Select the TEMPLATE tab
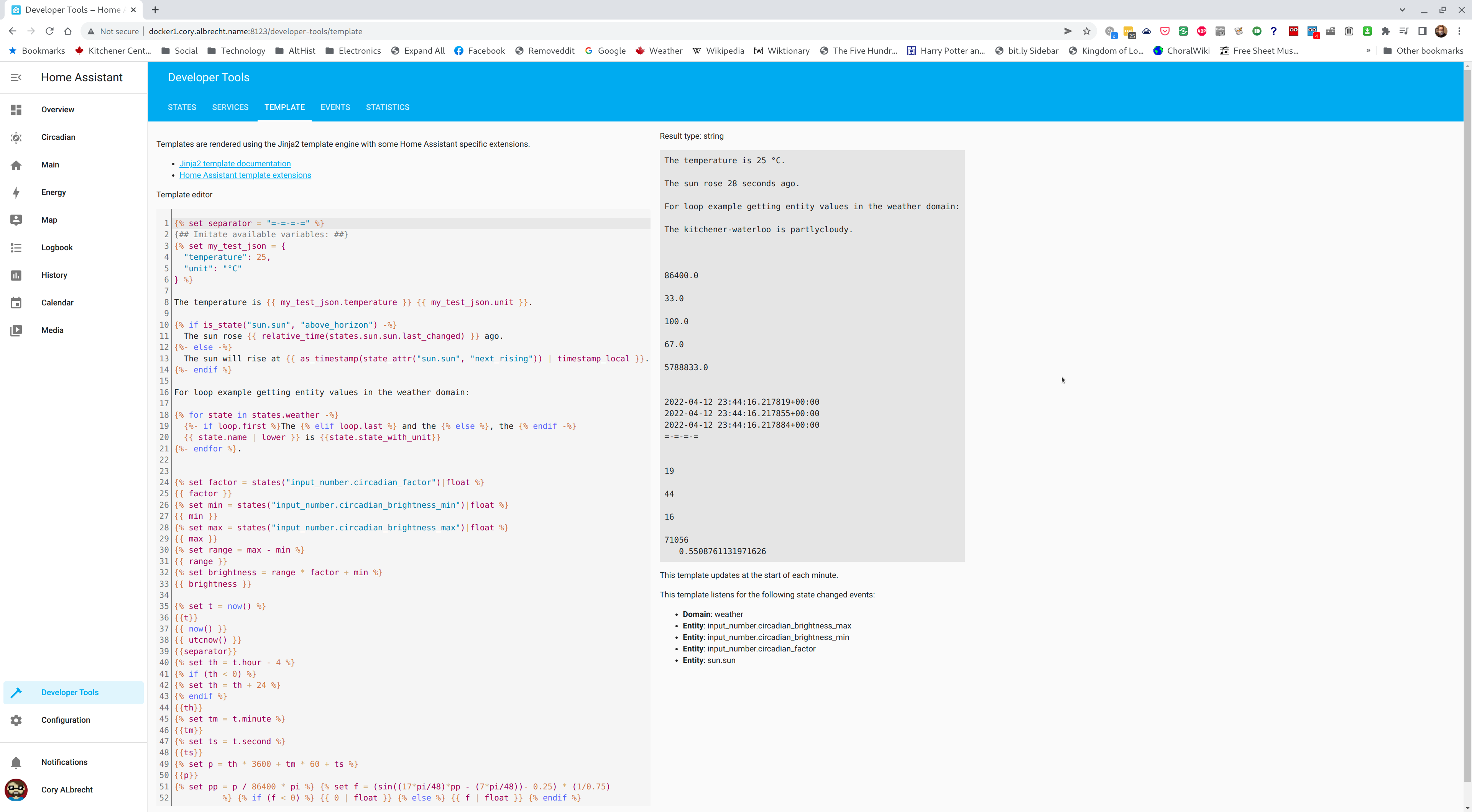This screenshot has width=1472, height=812. (x=284, y=107)
